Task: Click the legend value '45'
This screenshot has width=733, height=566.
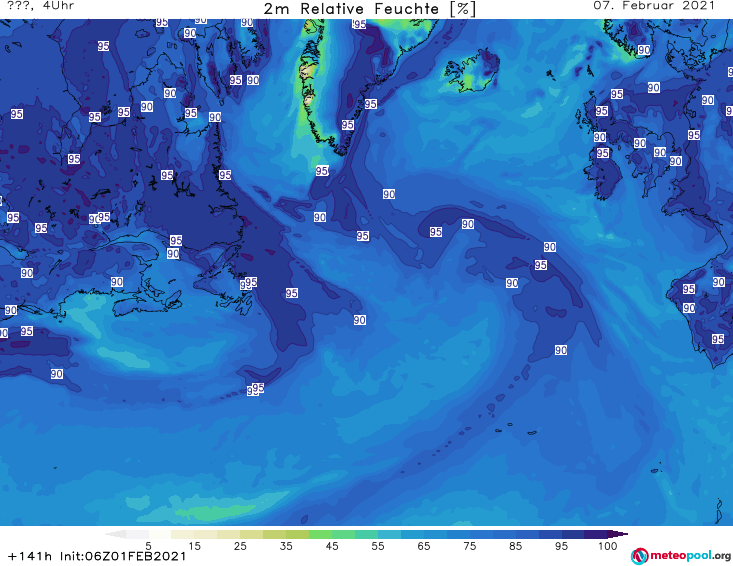Action: 332,546
